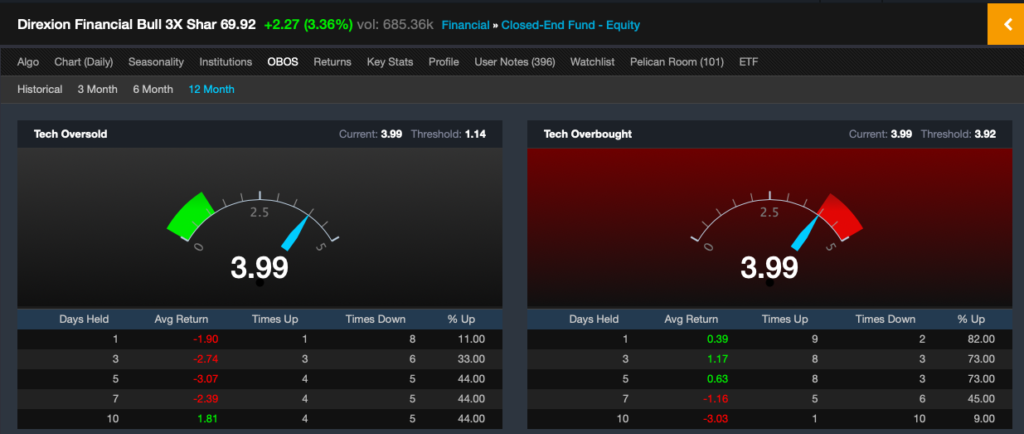This screenshot has height=434, width=1024.
Task: Click Tech Oversold threshold value 1.14
Action: coord(475,134)
